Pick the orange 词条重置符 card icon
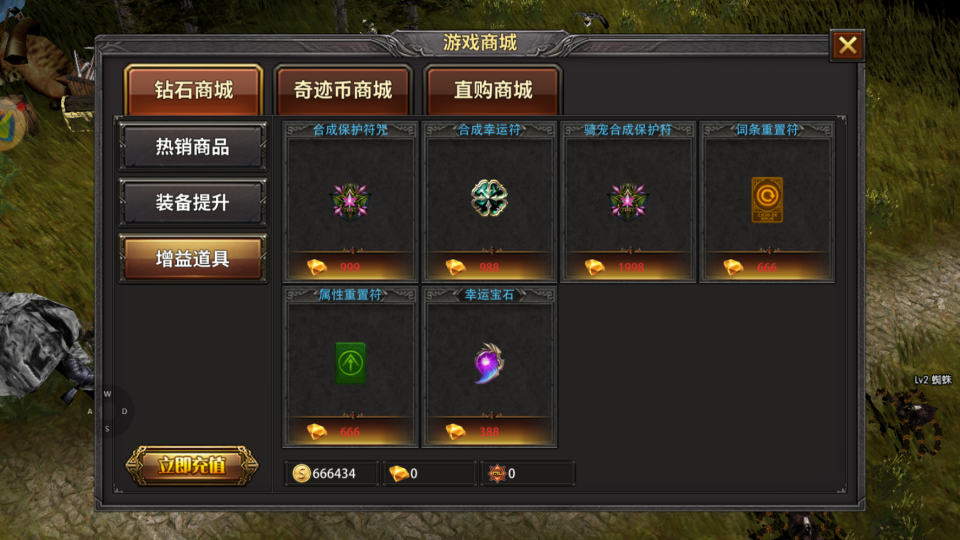Image resolution: width=960 pixels, height=540 pixels. 767,200
